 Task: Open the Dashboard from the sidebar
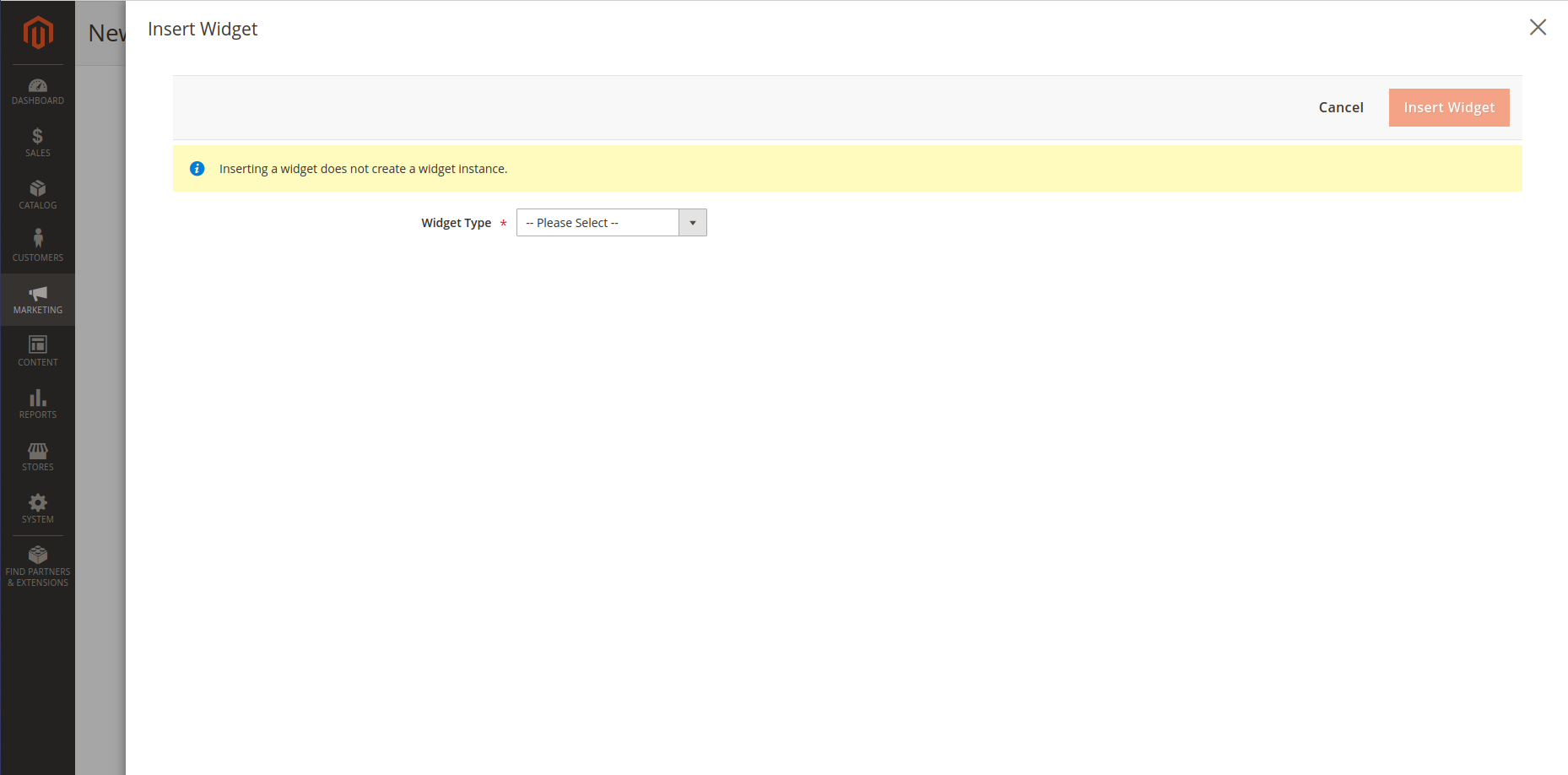(38, 90)
